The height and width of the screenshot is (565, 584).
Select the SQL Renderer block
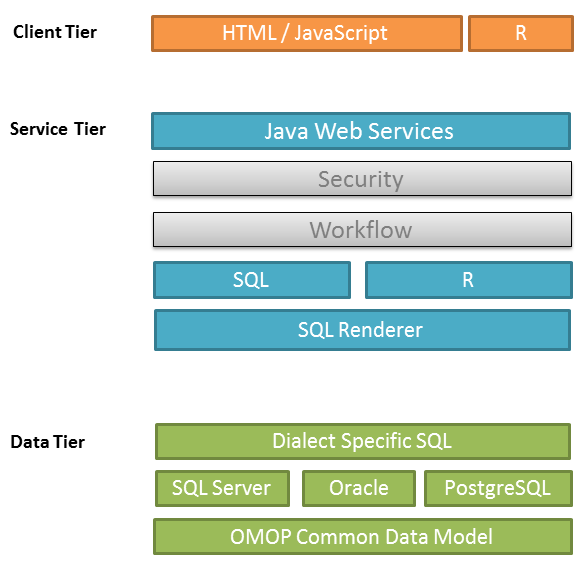(x=362, y=330)
